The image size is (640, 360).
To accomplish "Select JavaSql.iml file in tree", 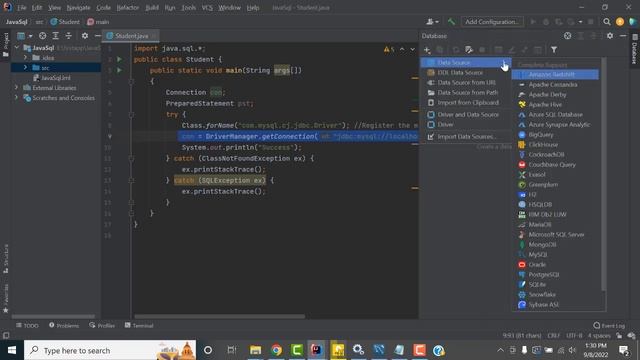I will pos(52,78).
